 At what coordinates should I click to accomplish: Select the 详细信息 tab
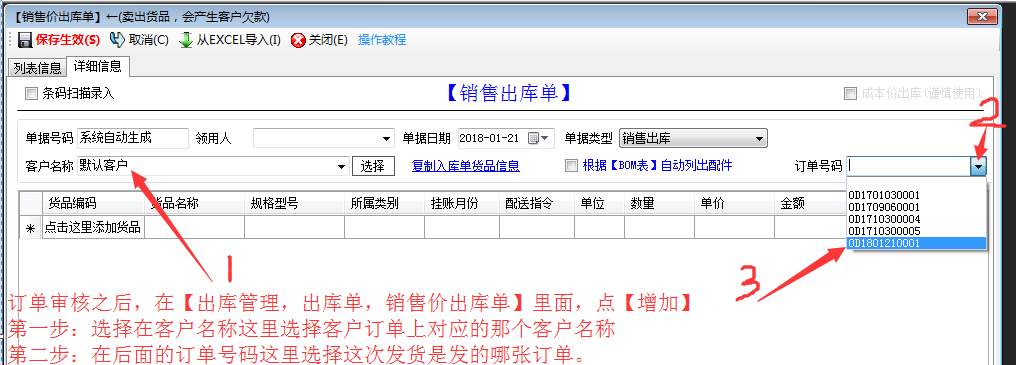[97, 66]
